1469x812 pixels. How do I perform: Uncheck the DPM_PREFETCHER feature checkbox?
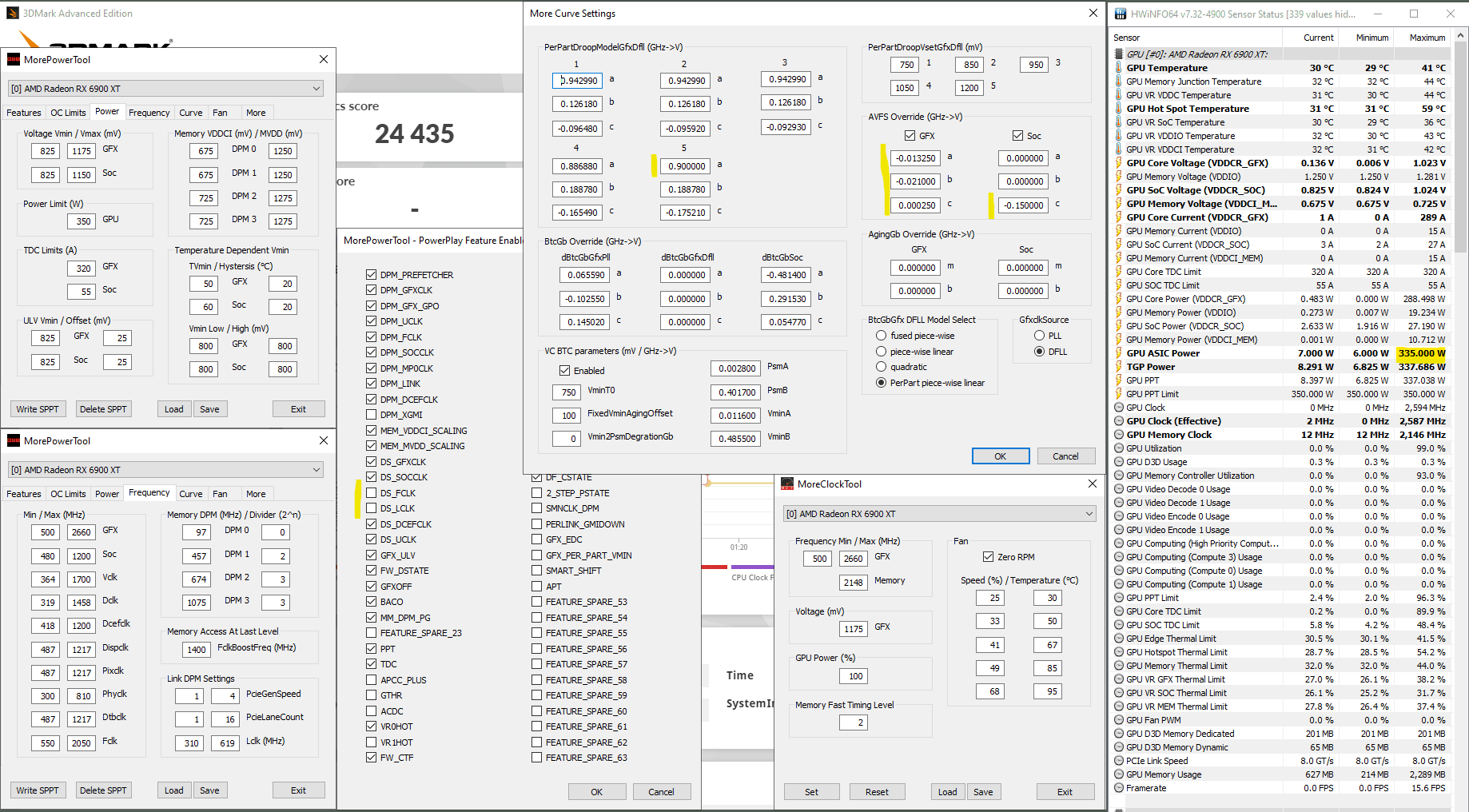[371, 275]
